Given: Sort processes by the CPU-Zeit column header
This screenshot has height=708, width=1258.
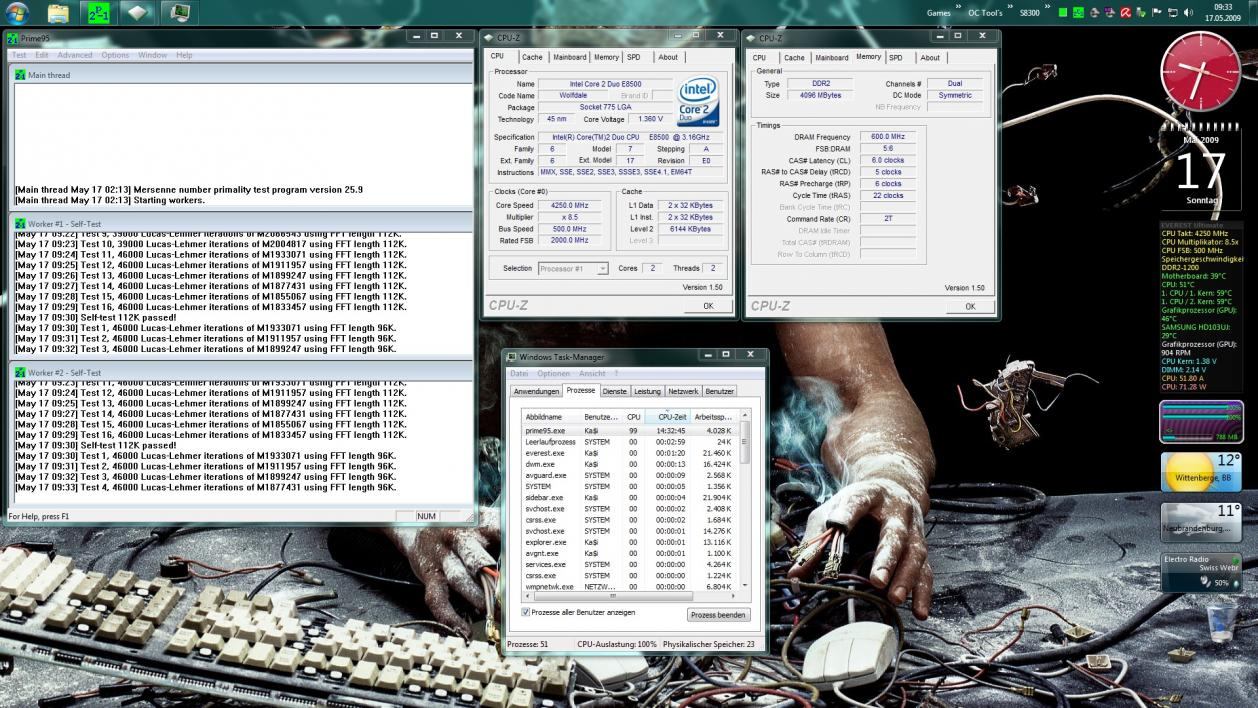Looking at the screenshot, I should click(668, 416).
